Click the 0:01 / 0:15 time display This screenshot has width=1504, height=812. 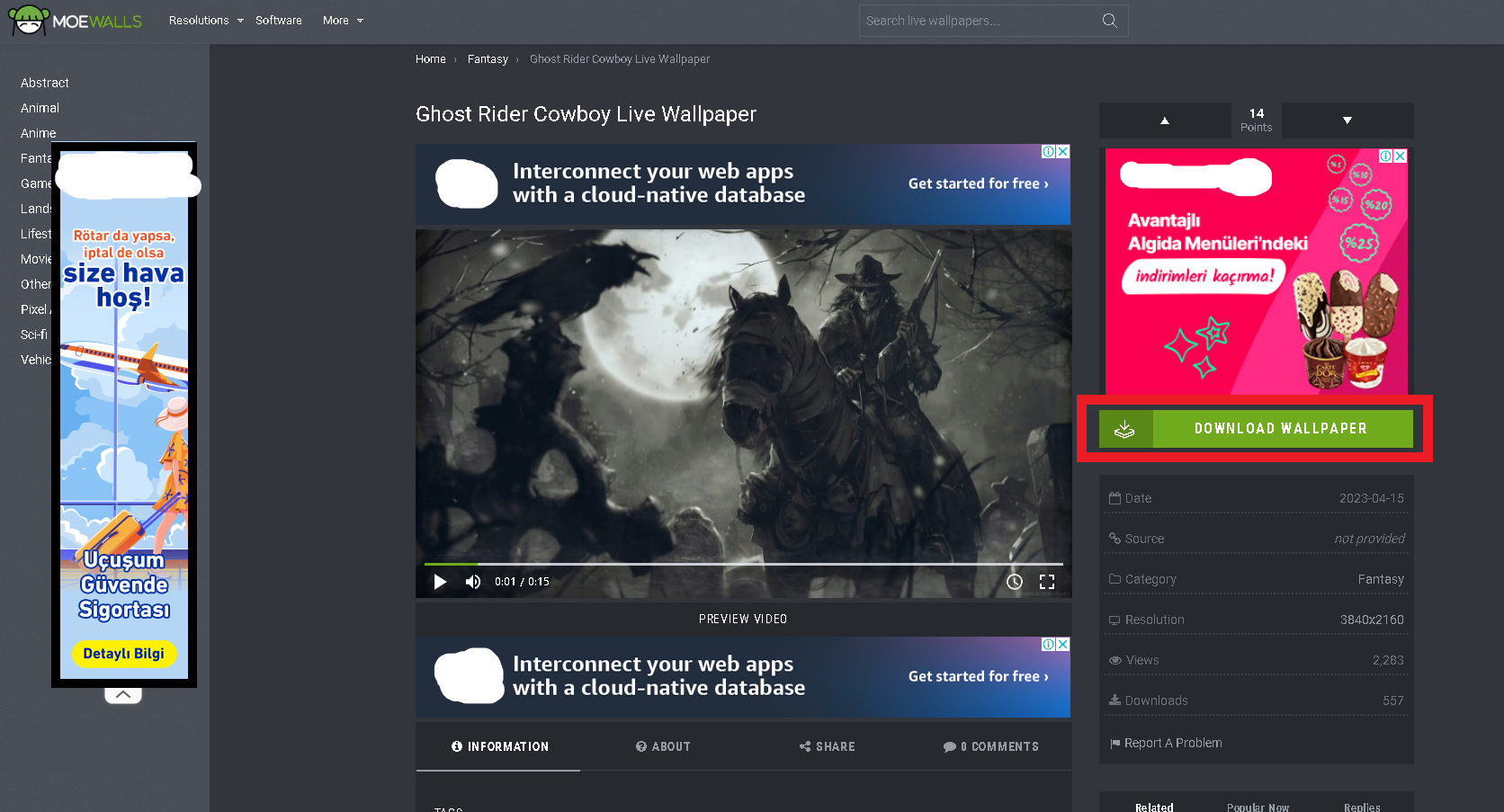(x=522, y=582)
